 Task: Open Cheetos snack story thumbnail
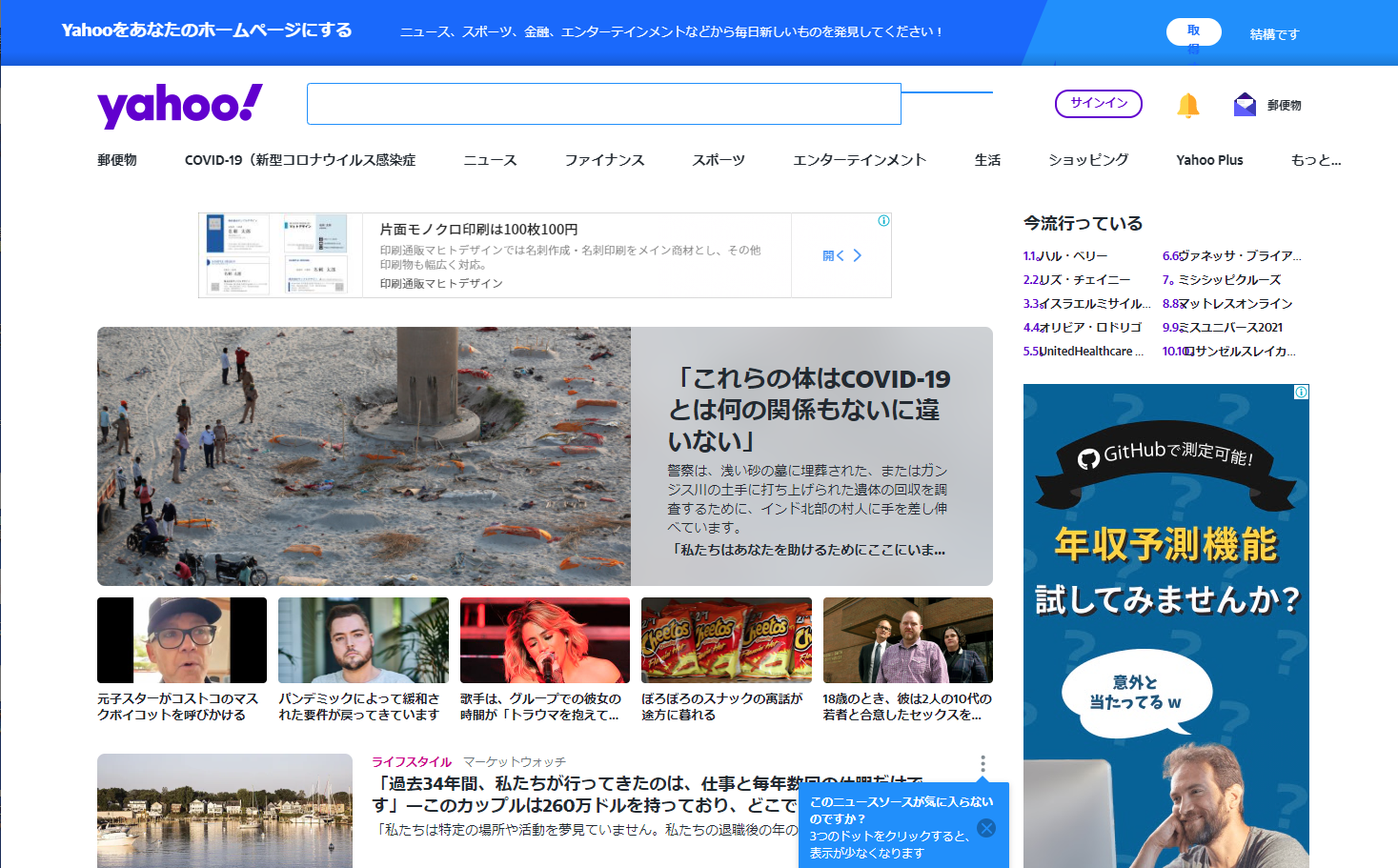click(726, 640)
